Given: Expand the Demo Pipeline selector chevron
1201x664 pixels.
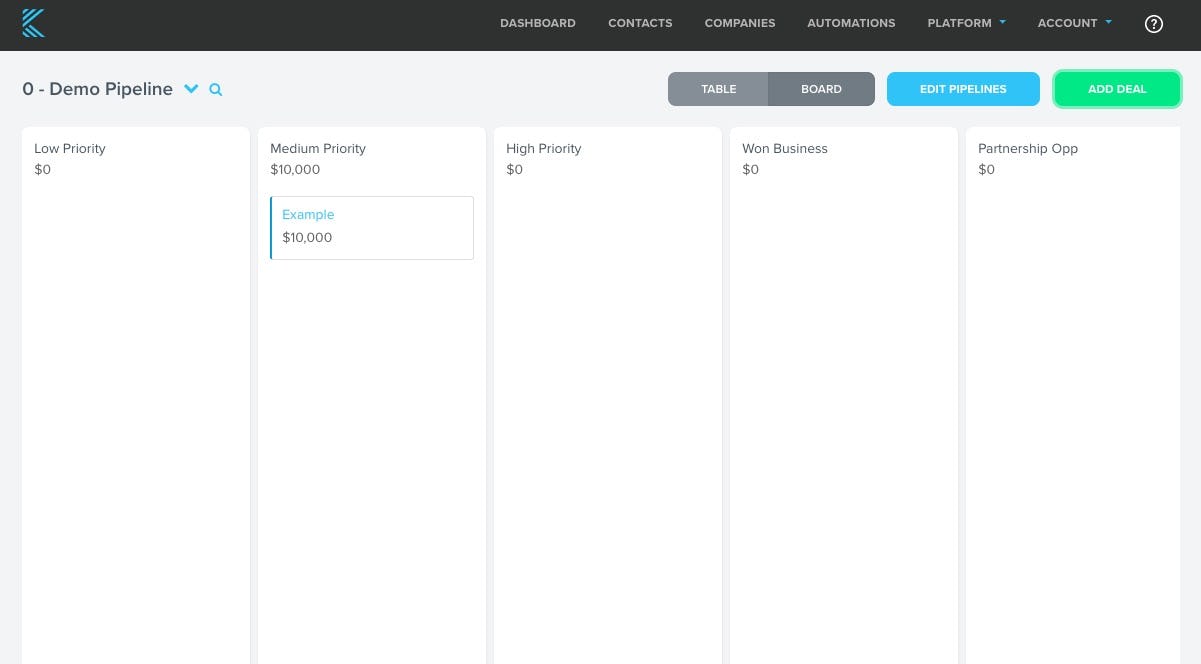Looking at the screenshot, I should pyautogui.click(x=191, y=89).
